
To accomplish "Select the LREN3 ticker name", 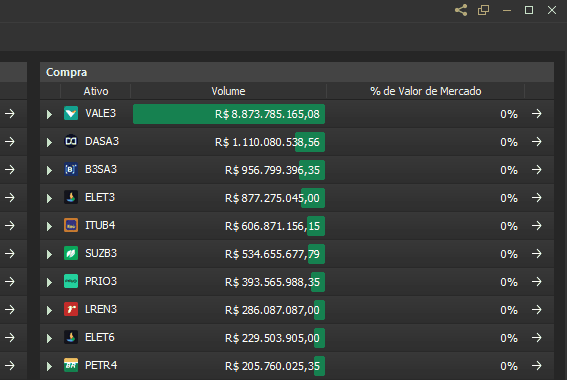I will (101, 309).
